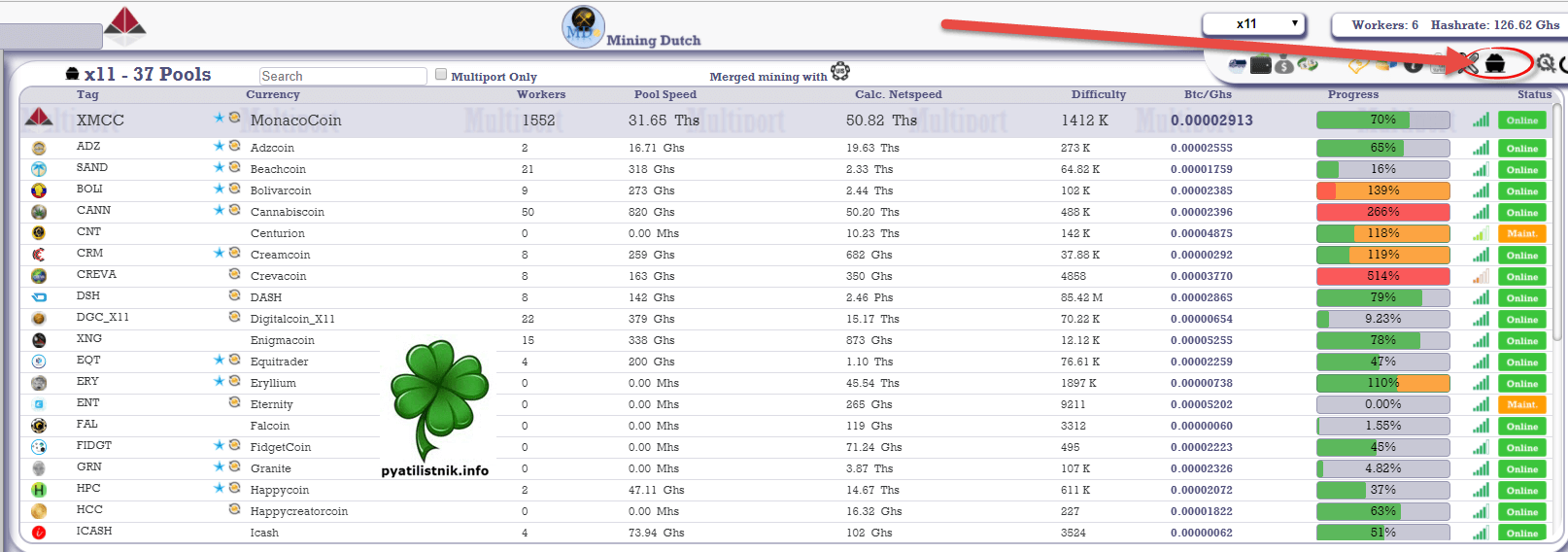Viewport: 1568px width, 552px height.
Task: Click the Bolivarcoin coin logo
Action: [x=39, y=190]
